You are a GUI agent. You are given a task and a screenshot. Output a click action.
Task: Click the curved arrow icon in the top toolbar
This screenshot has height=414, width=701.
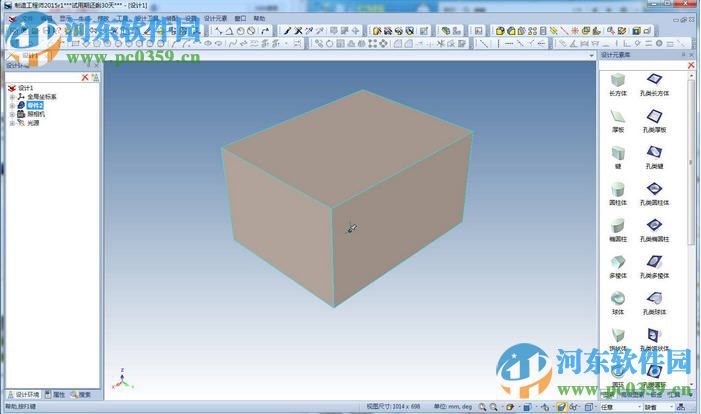point(265,31)
